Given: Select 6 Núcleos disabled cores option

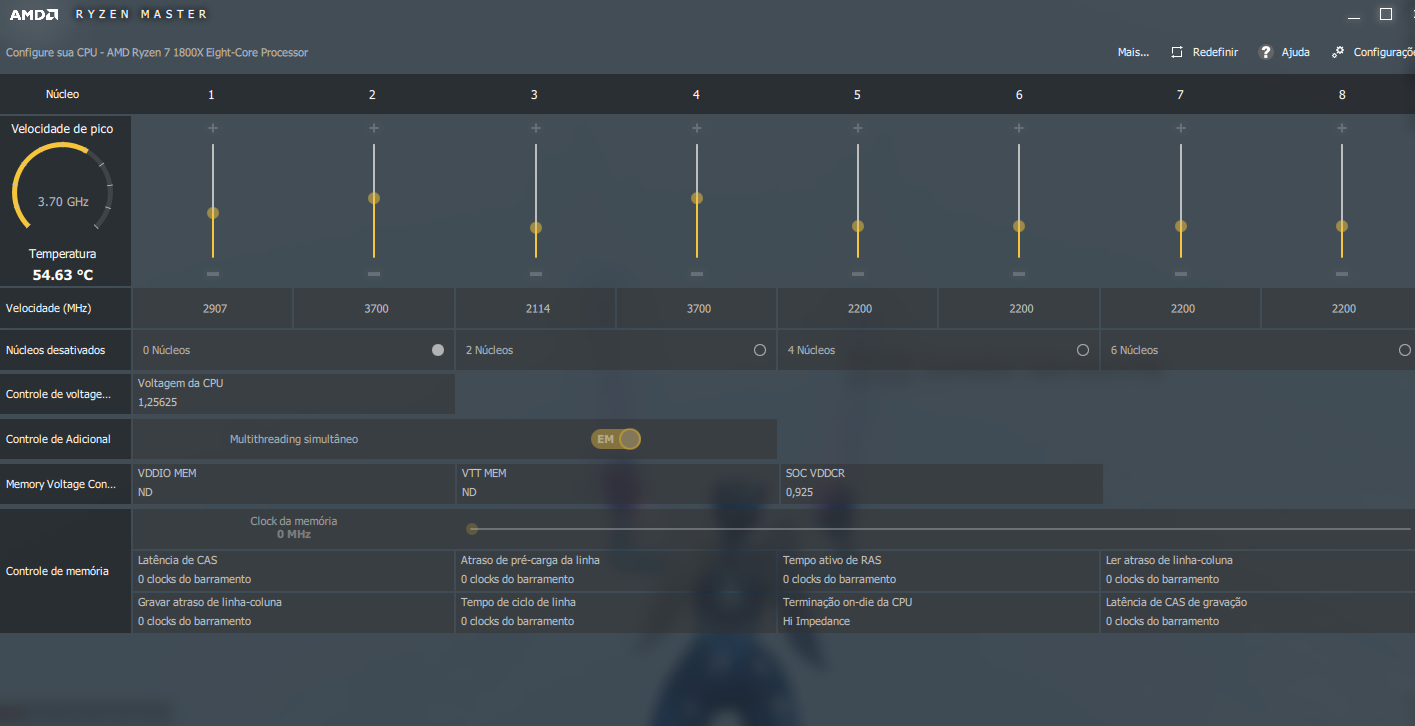Looking at the screenshot, I should click(x=1405, y=350).
